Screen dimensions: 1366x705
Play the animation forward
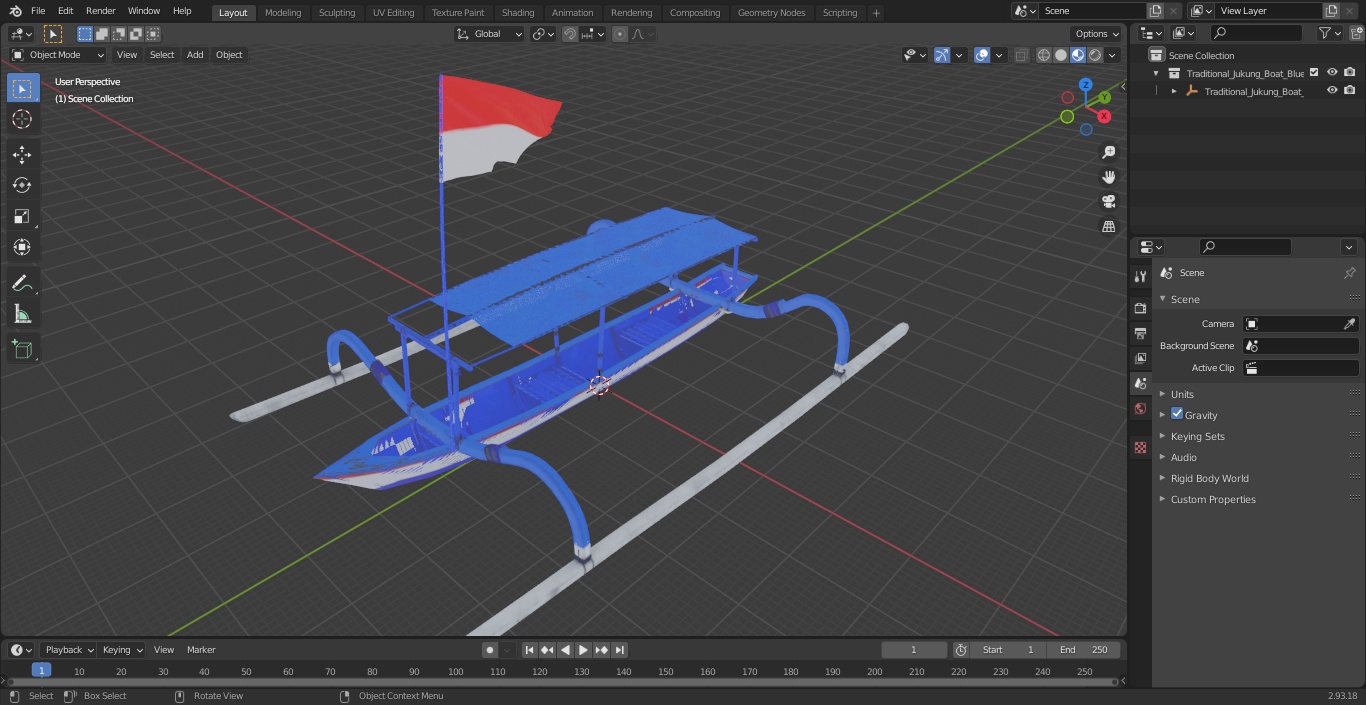pyautogui.click(x=583, y=650)
